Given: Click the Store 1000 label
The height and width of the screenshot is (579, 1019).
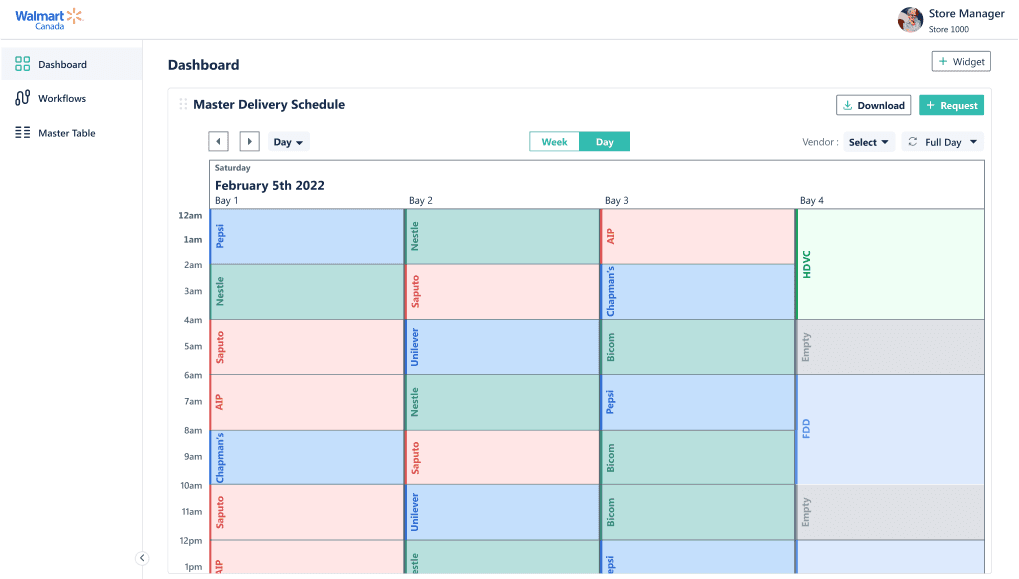Looking at the screenshot, I should click(949, 29).
